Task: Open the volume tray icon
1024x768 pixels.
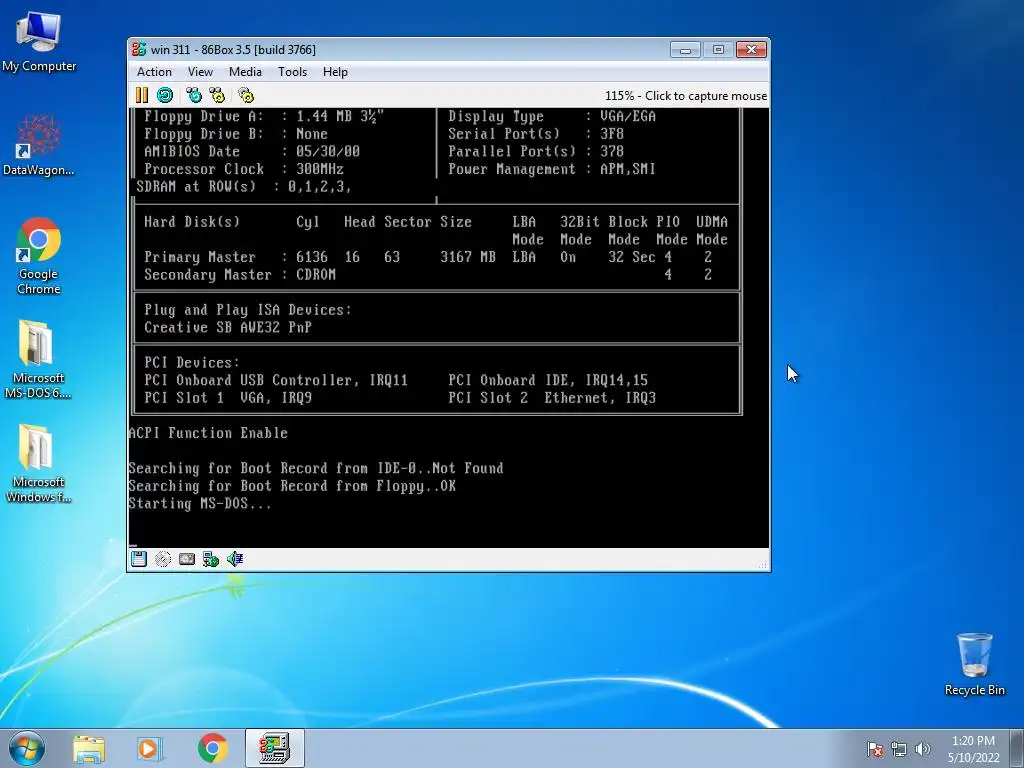Action: point(922,749)
